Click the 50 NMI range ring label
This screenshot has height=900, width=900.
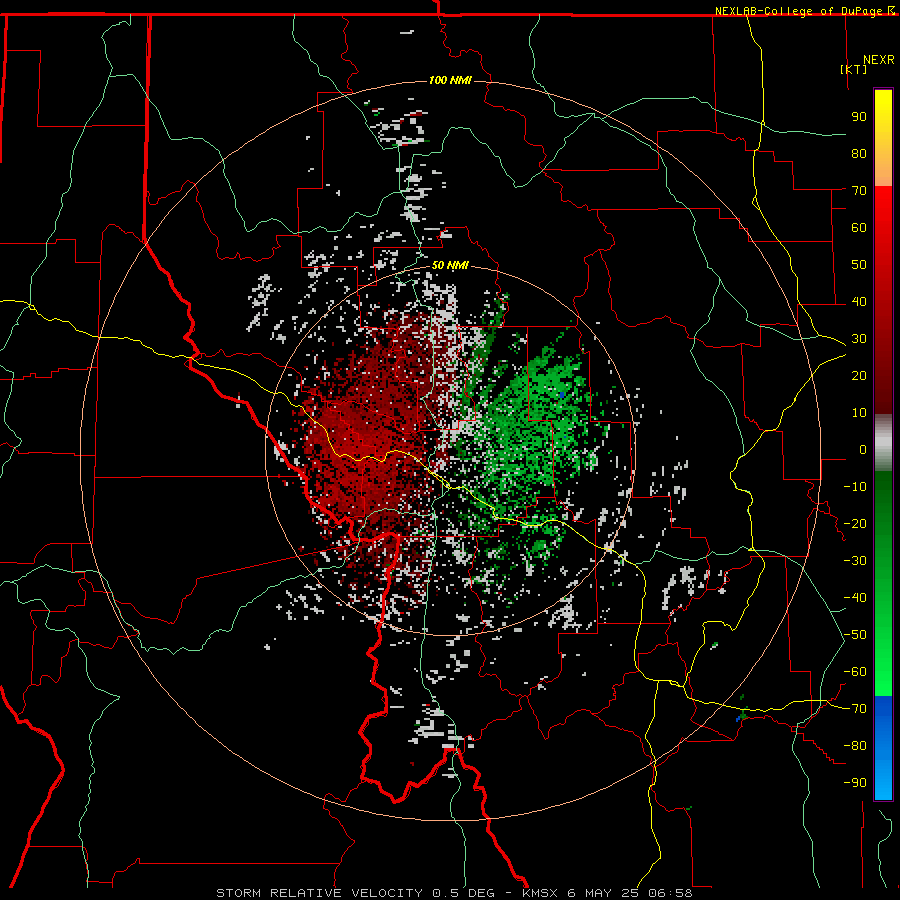450,265
